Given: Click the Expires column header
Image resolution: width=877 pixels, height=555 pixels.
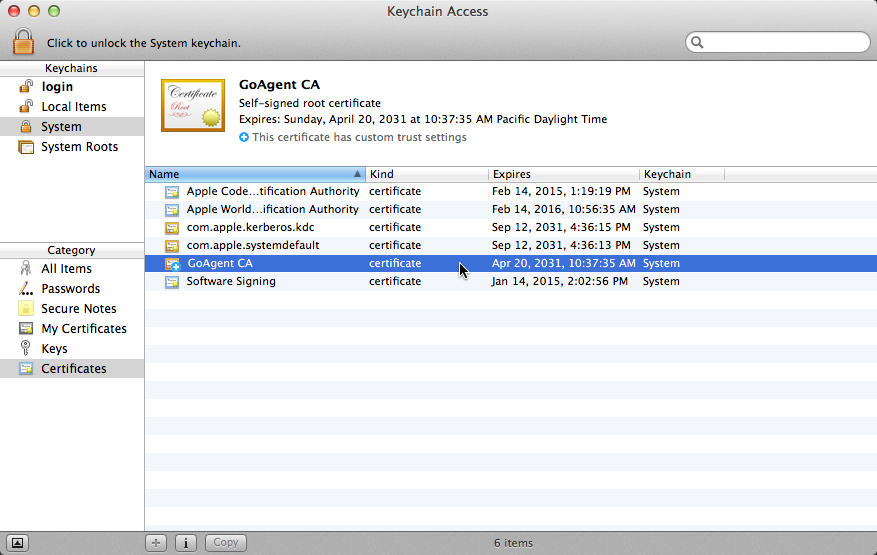Looking at the screenshot, I should (564, 174).
